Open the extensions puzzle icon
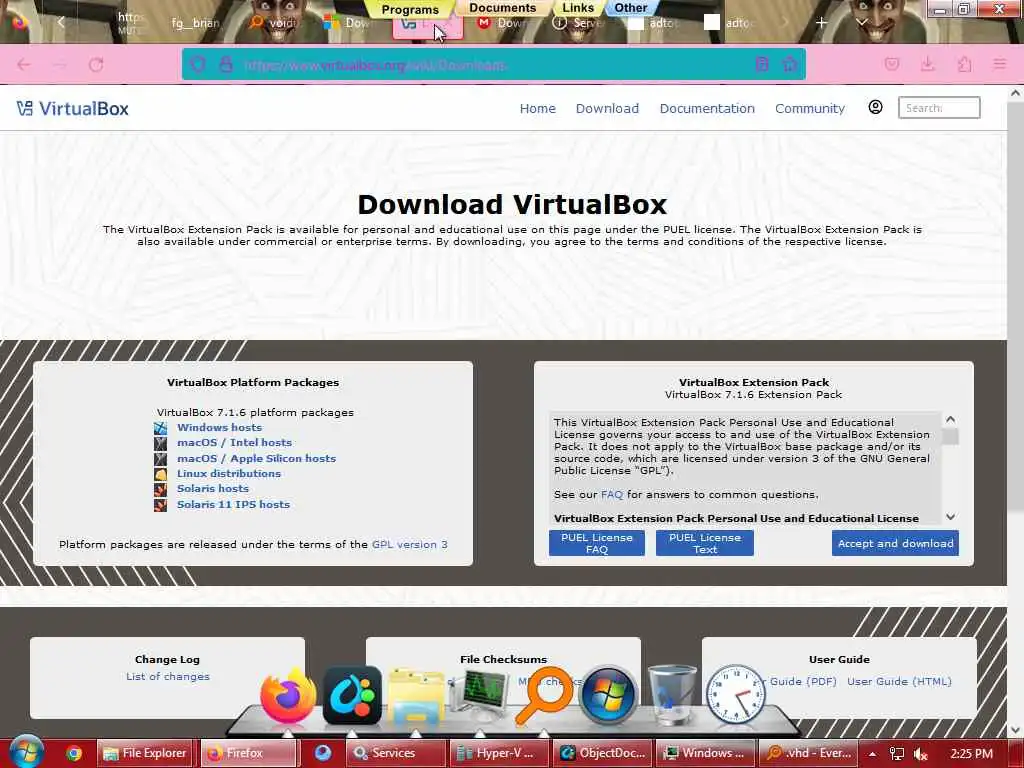The image size is (1024, 768). [964, 64]
